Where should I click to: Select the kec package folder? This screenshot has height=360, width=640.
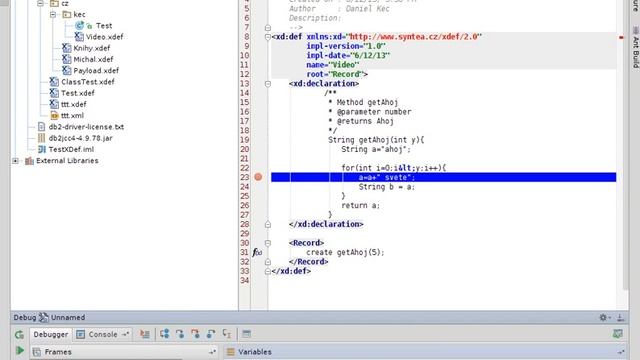[x=79, y=15]
